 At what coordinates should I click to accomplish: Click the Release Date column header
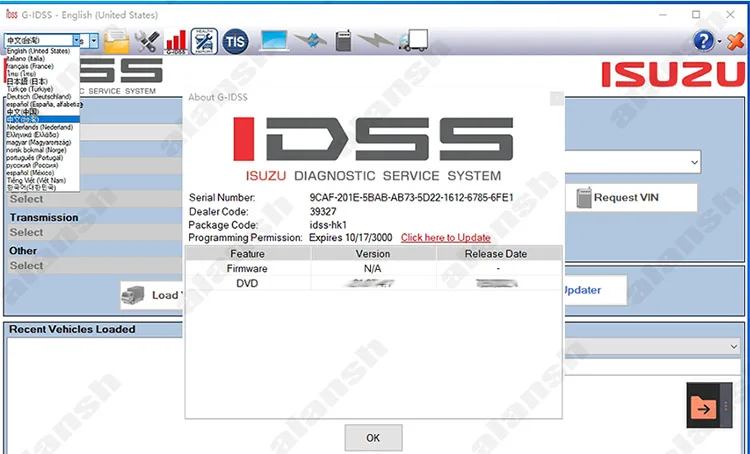click(496, 254)
